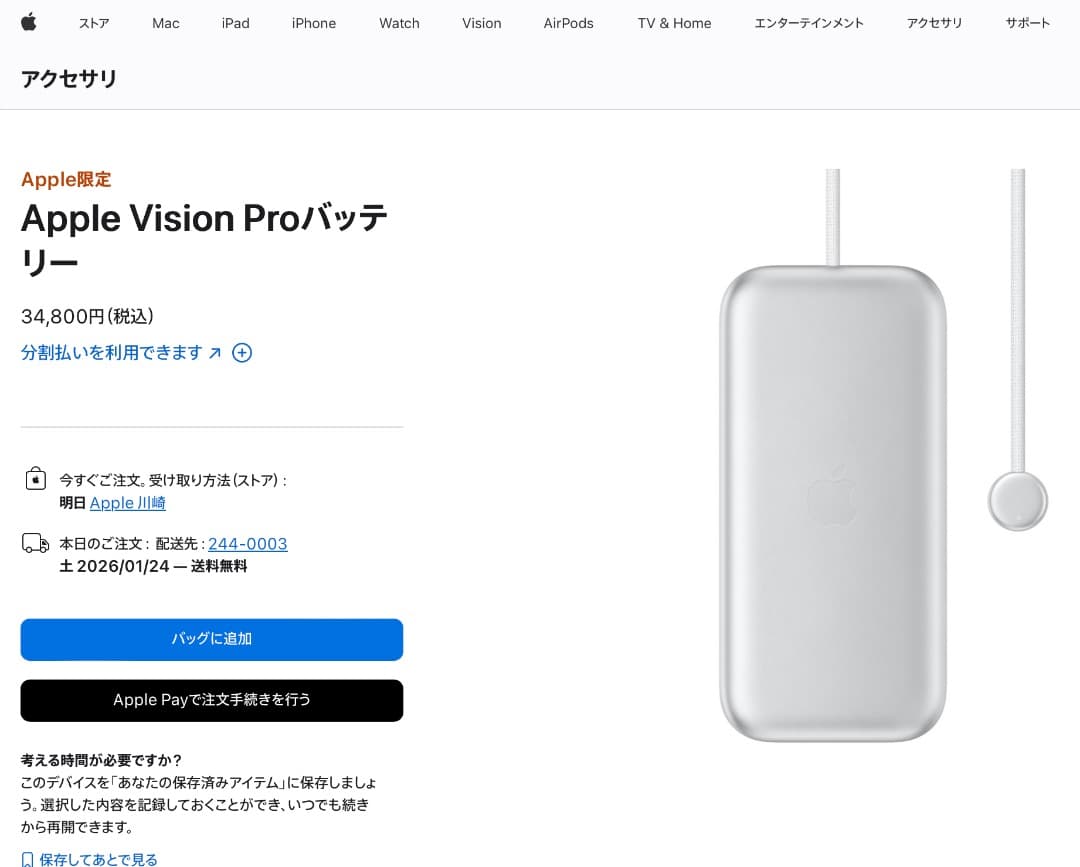Select エンターテインメント from the navigation bar
Image resolution: width=1080 pixels, height=867 pixels.
point(810,23)
